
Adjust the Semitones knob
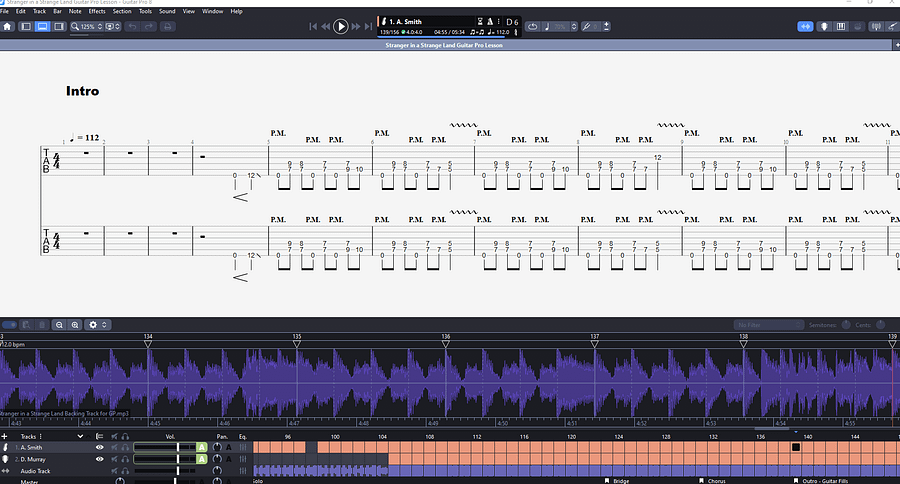[845, 325]
